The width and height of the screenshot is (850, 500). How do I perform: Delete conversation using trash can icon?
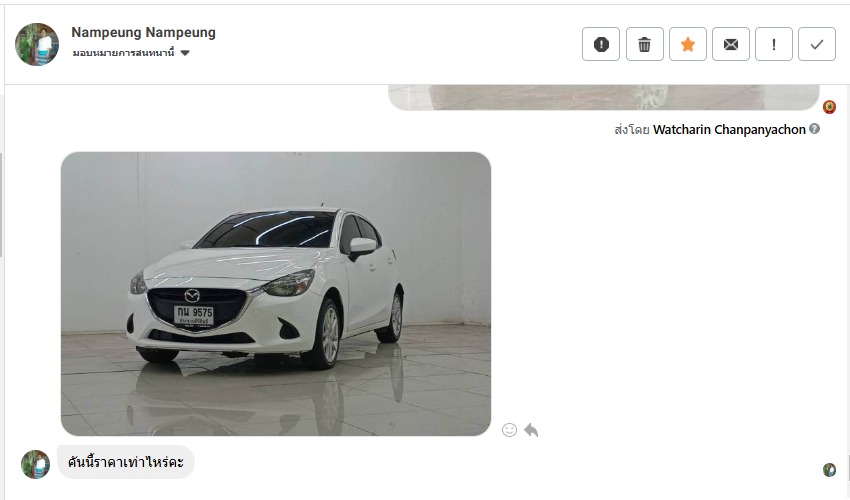click(x=645, y=44)
